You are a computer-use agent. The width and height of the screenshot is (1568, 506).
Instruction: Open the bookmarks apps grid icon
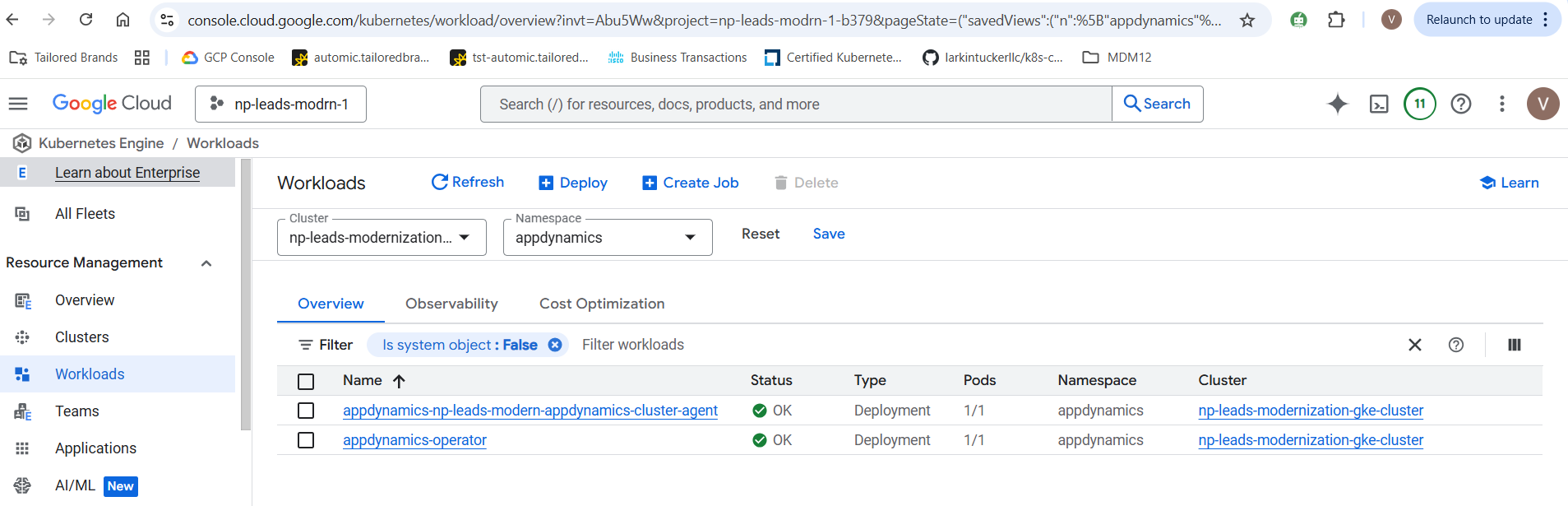coord(142,58)
